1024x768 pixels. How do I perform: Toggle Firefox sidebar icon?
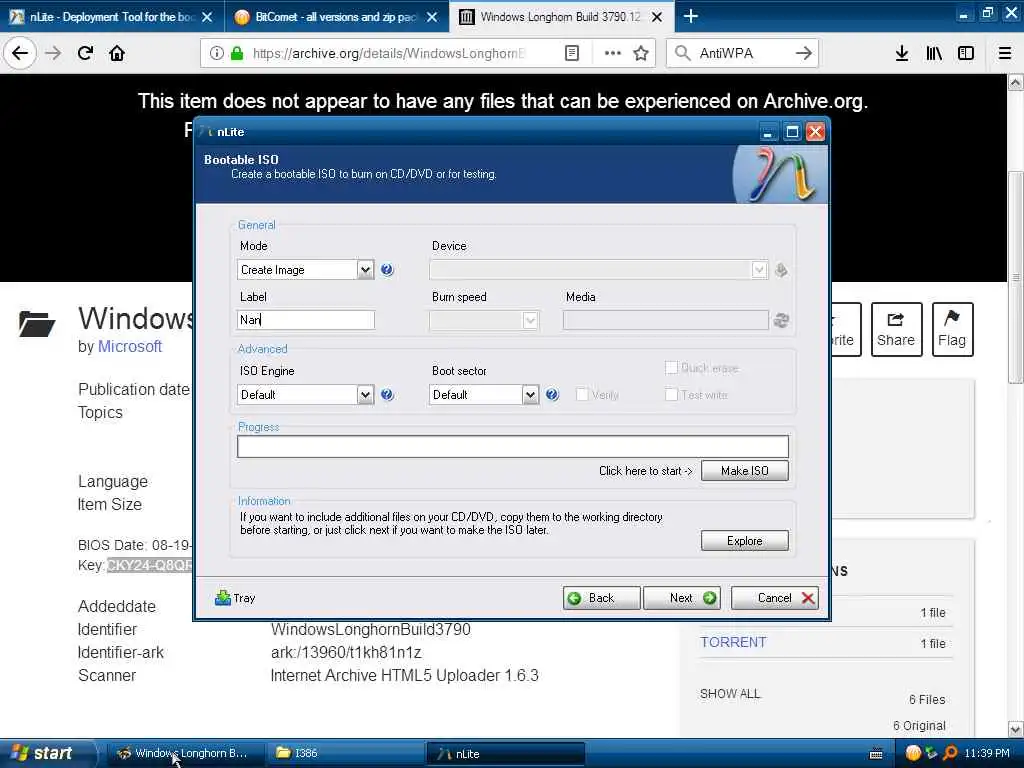click(966, 53)
